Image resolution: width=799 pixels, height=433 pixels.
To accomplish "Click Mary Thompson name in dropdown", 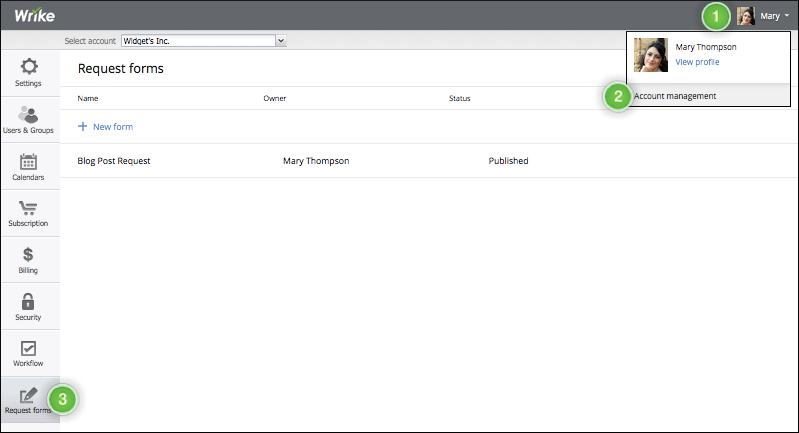I will [706, 47].
